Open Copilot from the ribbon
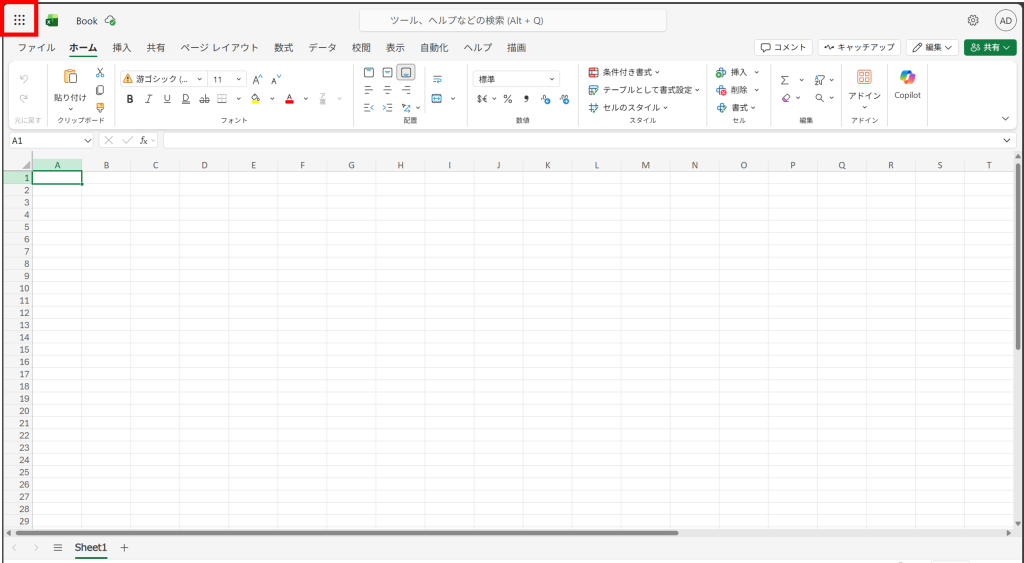The height and width of the screenshot is (563, 1024). (x=907, y=84)
